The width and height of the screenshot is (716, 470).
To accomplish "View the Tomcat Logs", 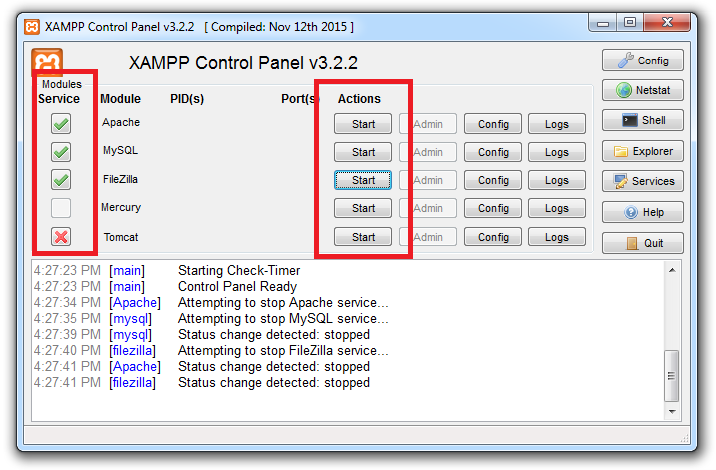I will click(557, 237).
